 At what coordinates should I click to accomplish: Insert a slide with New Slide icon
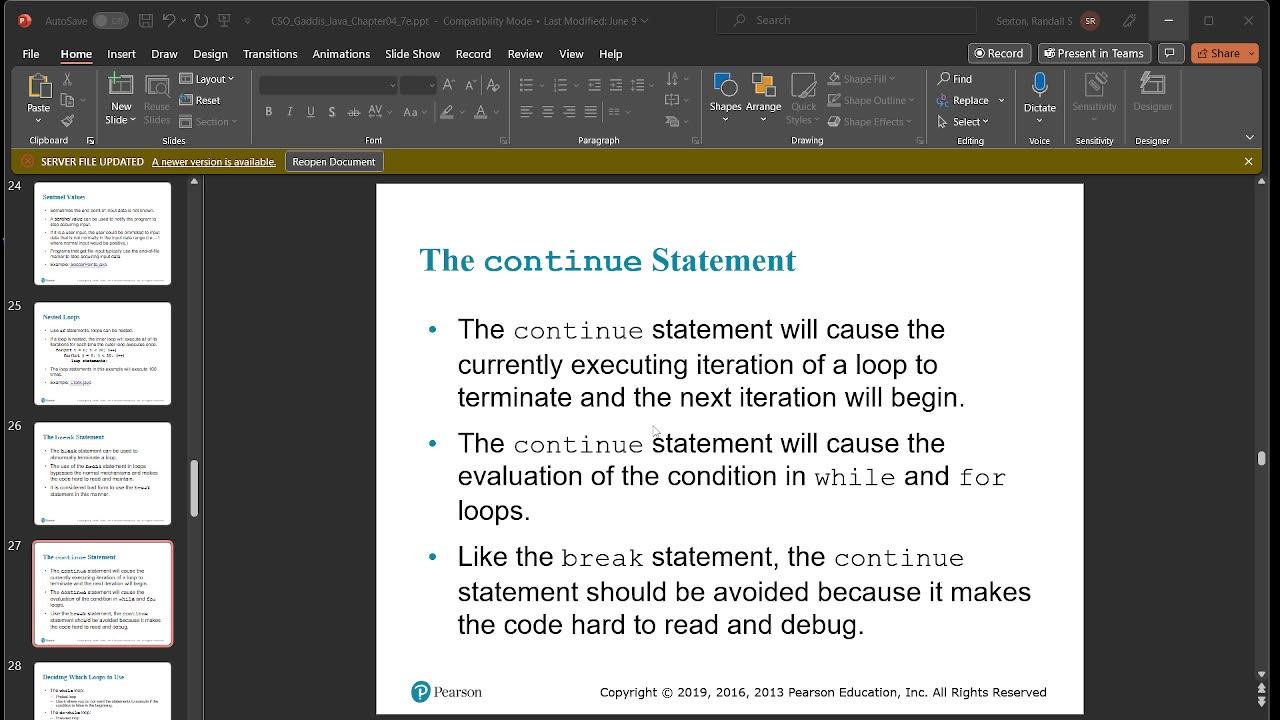click(x=121, y=88)
